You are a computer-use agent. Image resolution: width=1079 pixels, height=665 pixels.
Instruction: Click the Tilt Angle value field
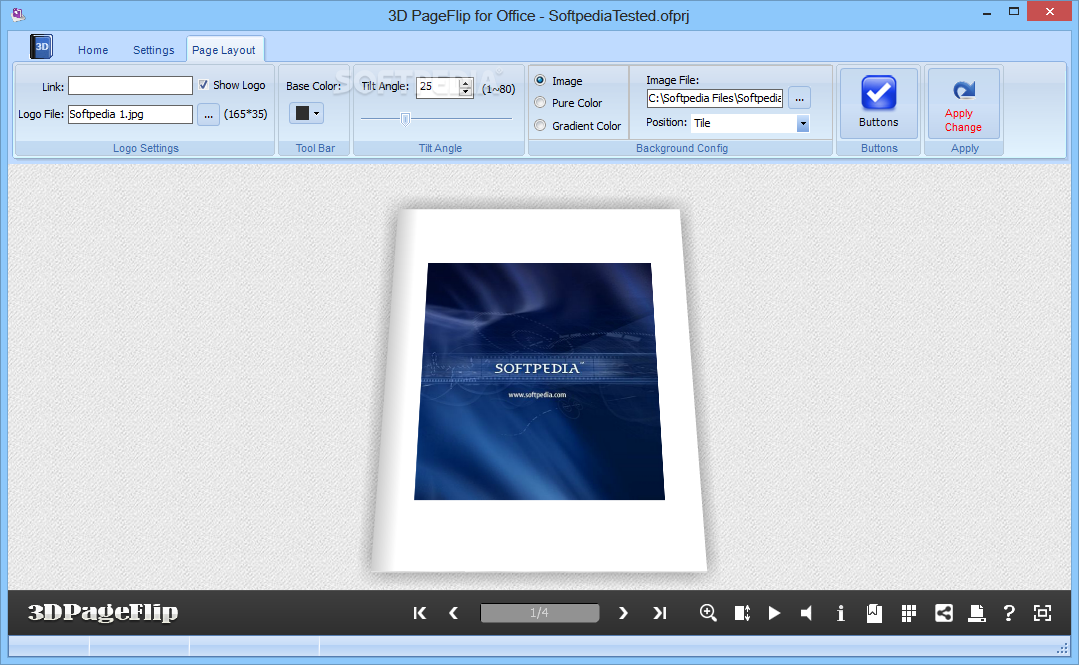pos(438,87)
